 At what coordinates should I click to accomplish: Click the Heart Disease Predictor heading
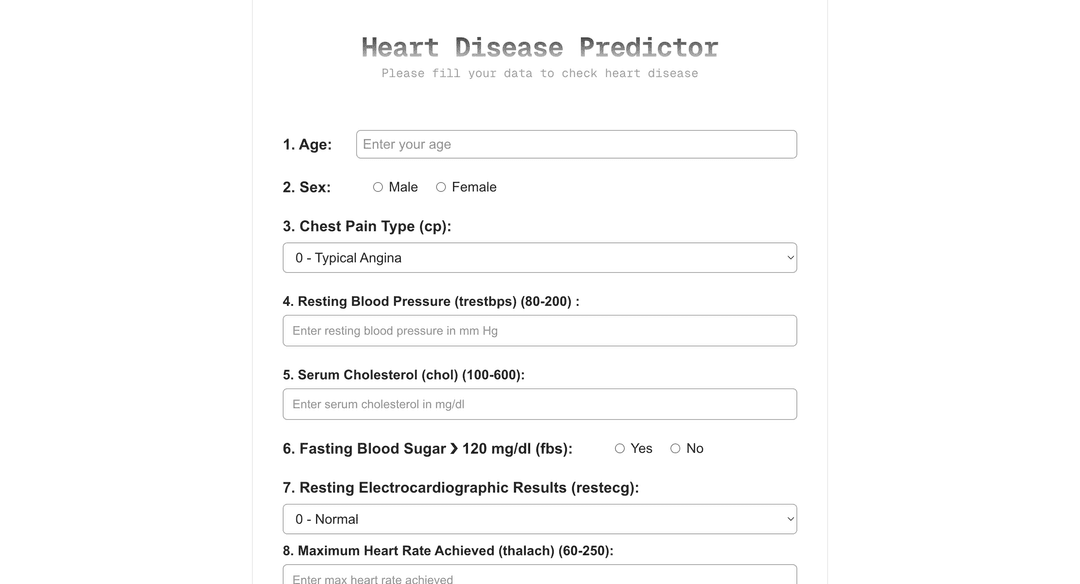pos(540,47)
